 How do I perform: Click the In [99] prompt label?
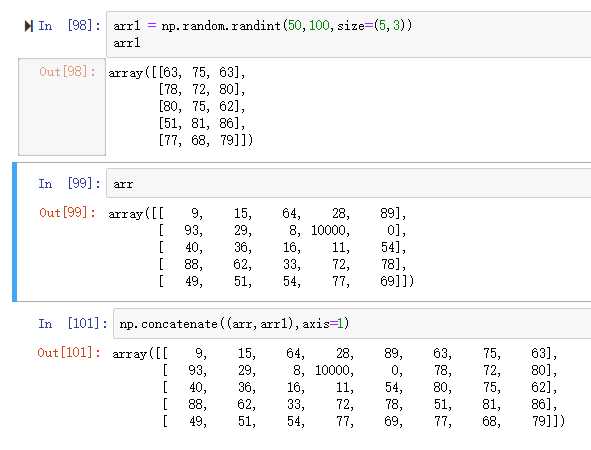[x=69, y=184]
